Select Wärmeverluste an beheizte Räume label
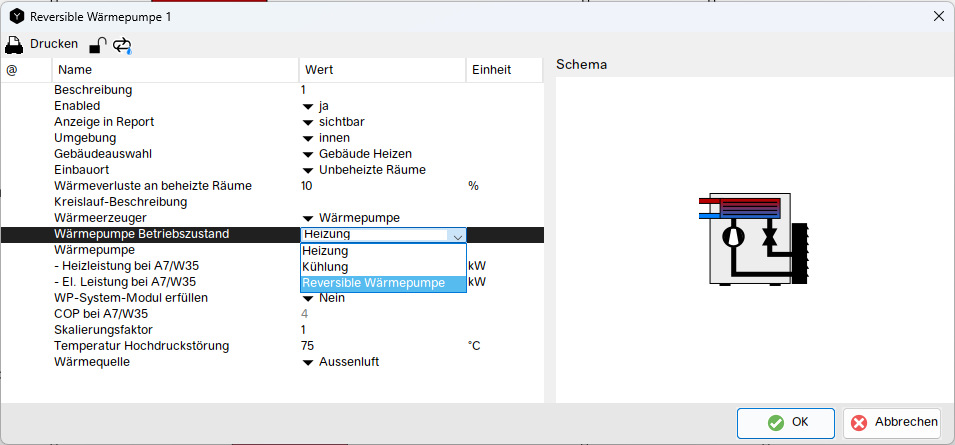 tap(153, 186)
